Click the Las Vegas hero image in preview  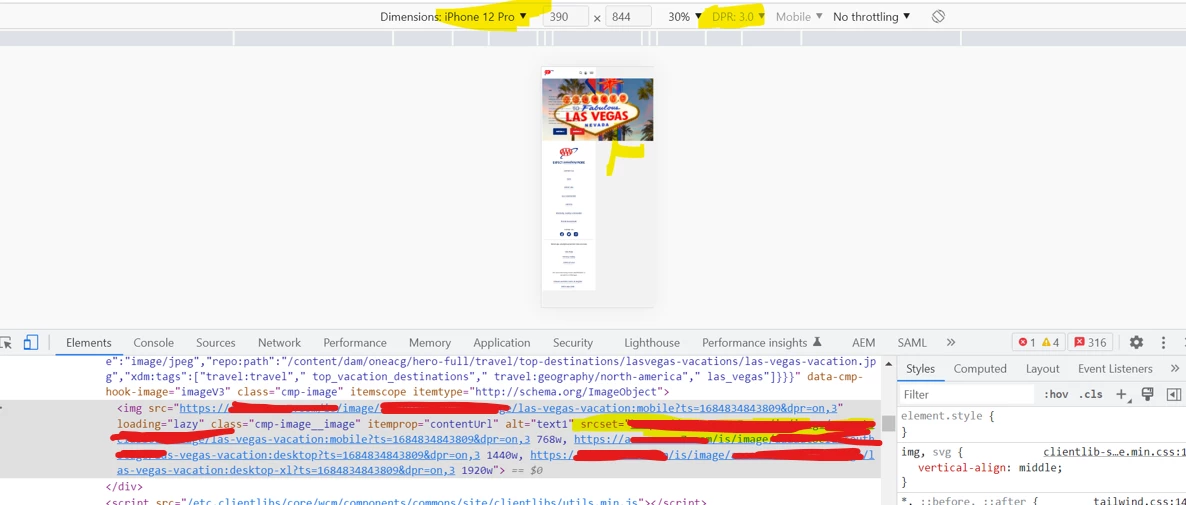[x=598, y=110]
